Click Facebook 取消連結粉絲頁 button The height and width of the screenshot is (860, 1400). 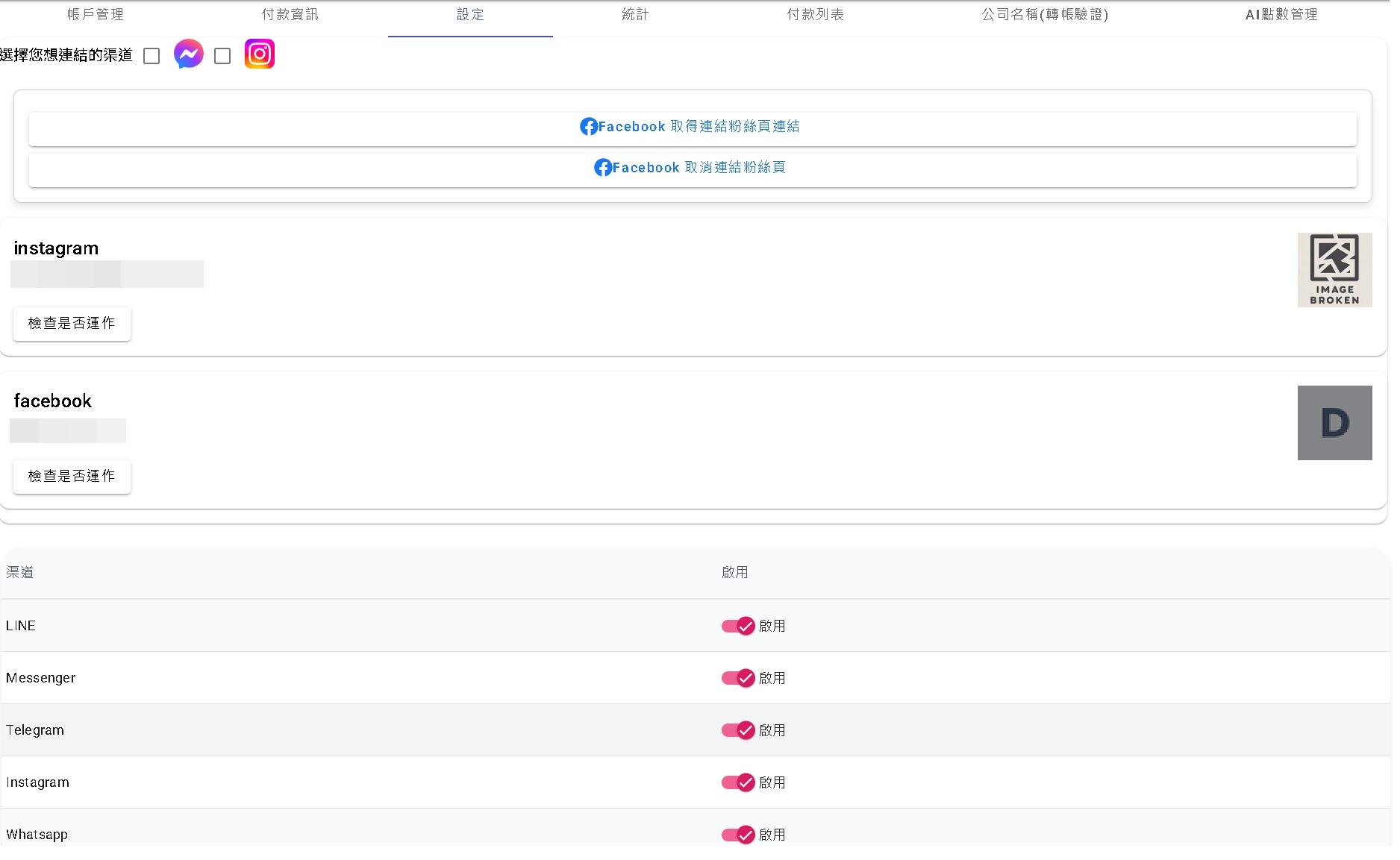click(x=692, y=169)
